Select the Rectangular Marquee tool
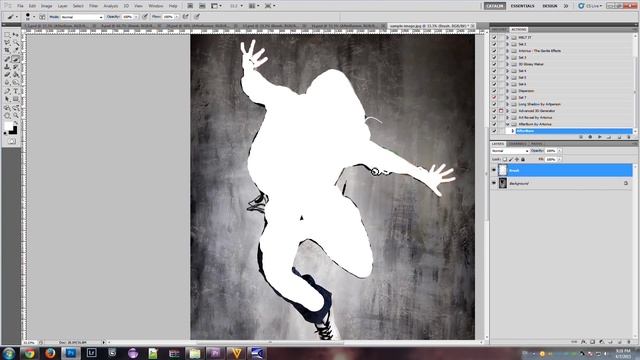The image size is (640, 360). pos(7,36)
